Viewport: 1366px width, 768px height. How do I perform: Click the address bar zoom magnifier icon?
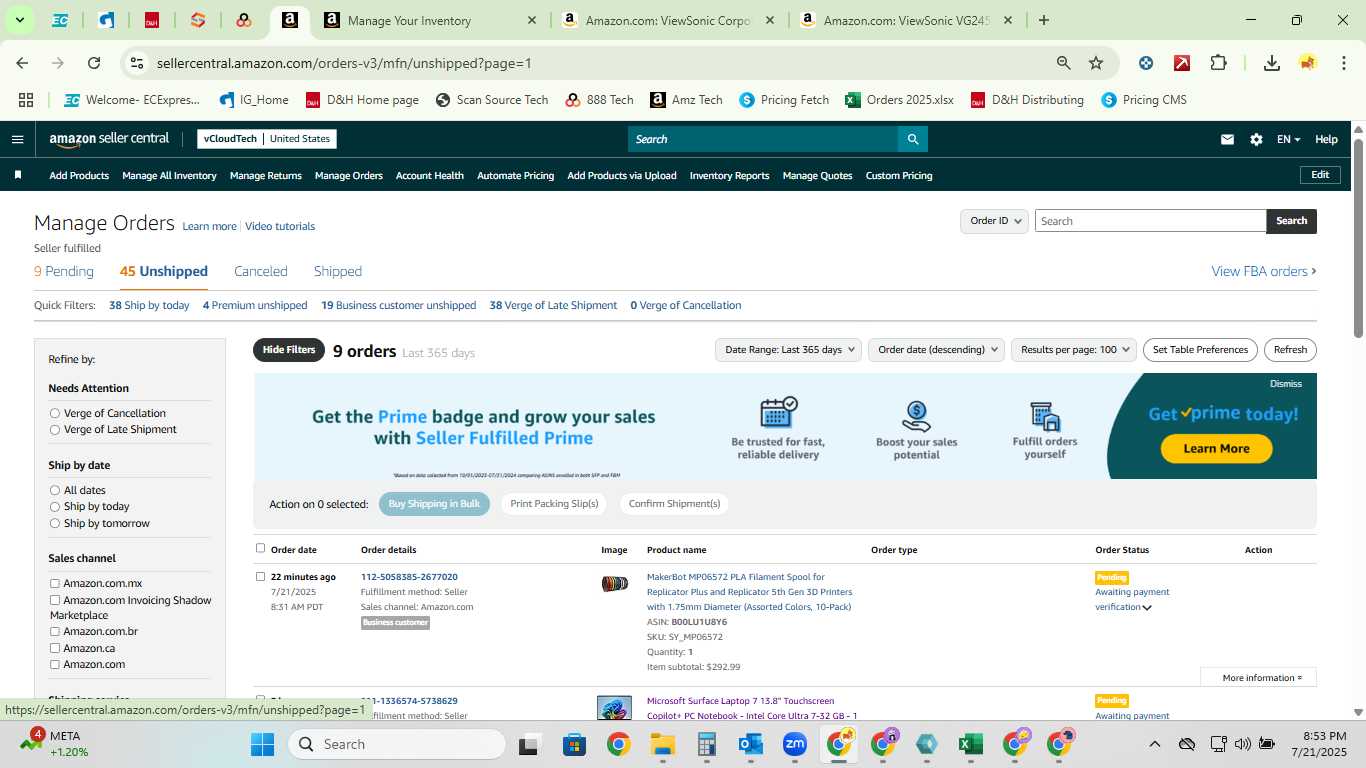[x=1064, y=63]
